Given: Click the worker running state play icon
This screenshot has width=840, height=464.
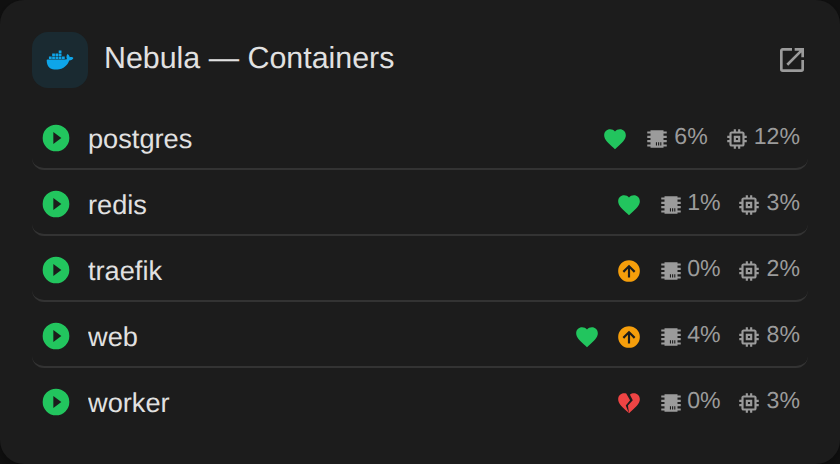Looking at the screenshot, I should click(56, 402).
